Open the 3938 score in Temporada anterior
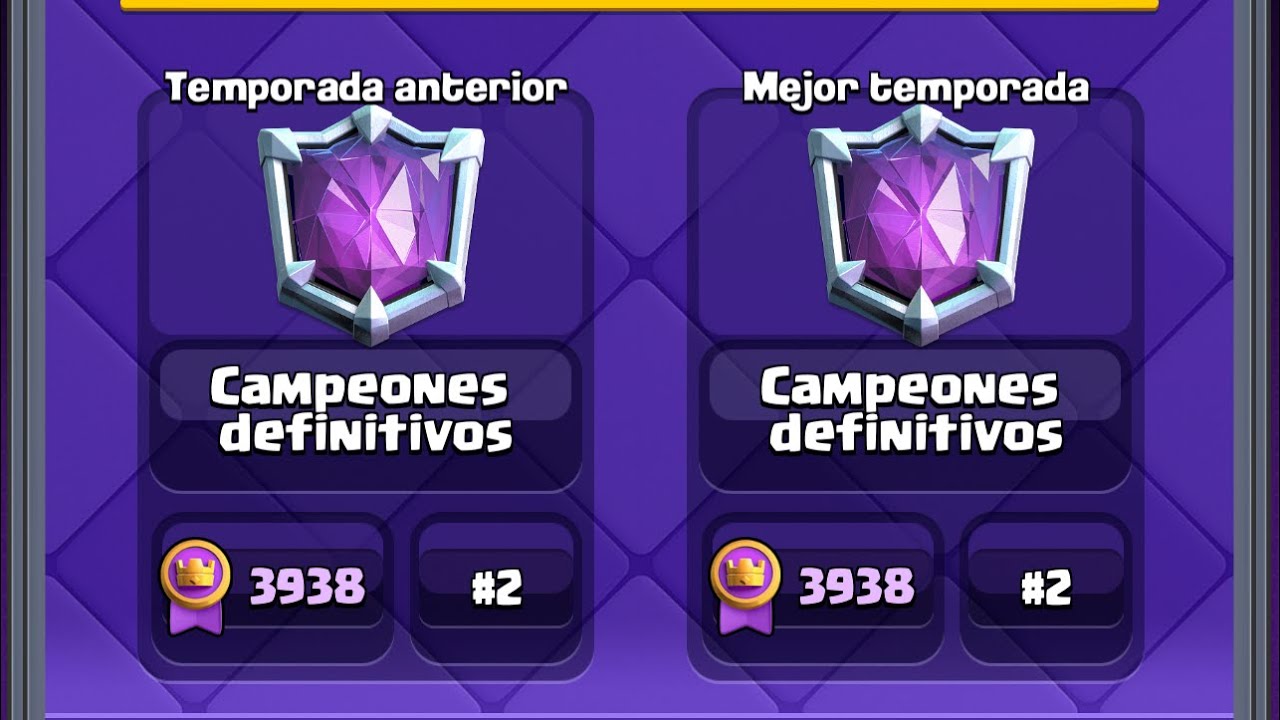Viewport: 1280px width, 720px height. [307, 587]
